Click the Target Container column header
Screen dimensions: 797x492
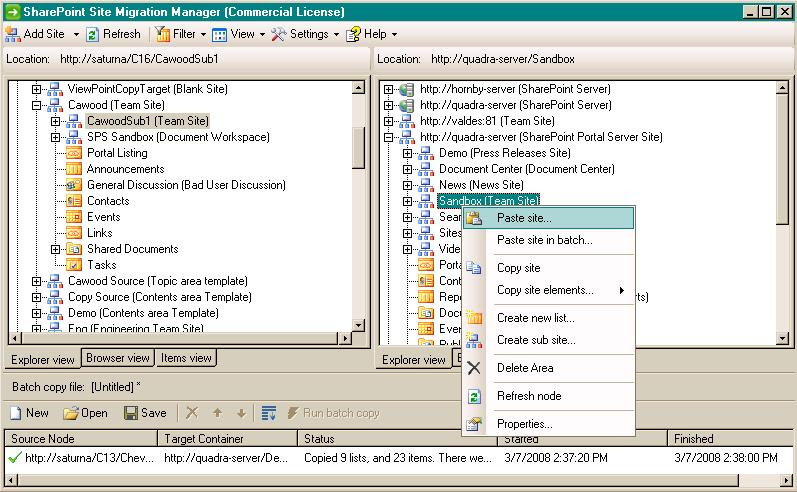pos(228,439)
